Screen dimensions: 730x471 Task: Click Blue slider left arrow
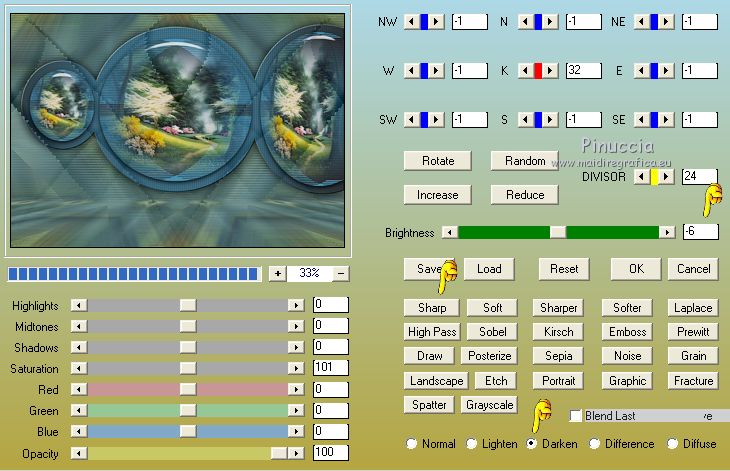click(x=79, y=431)
